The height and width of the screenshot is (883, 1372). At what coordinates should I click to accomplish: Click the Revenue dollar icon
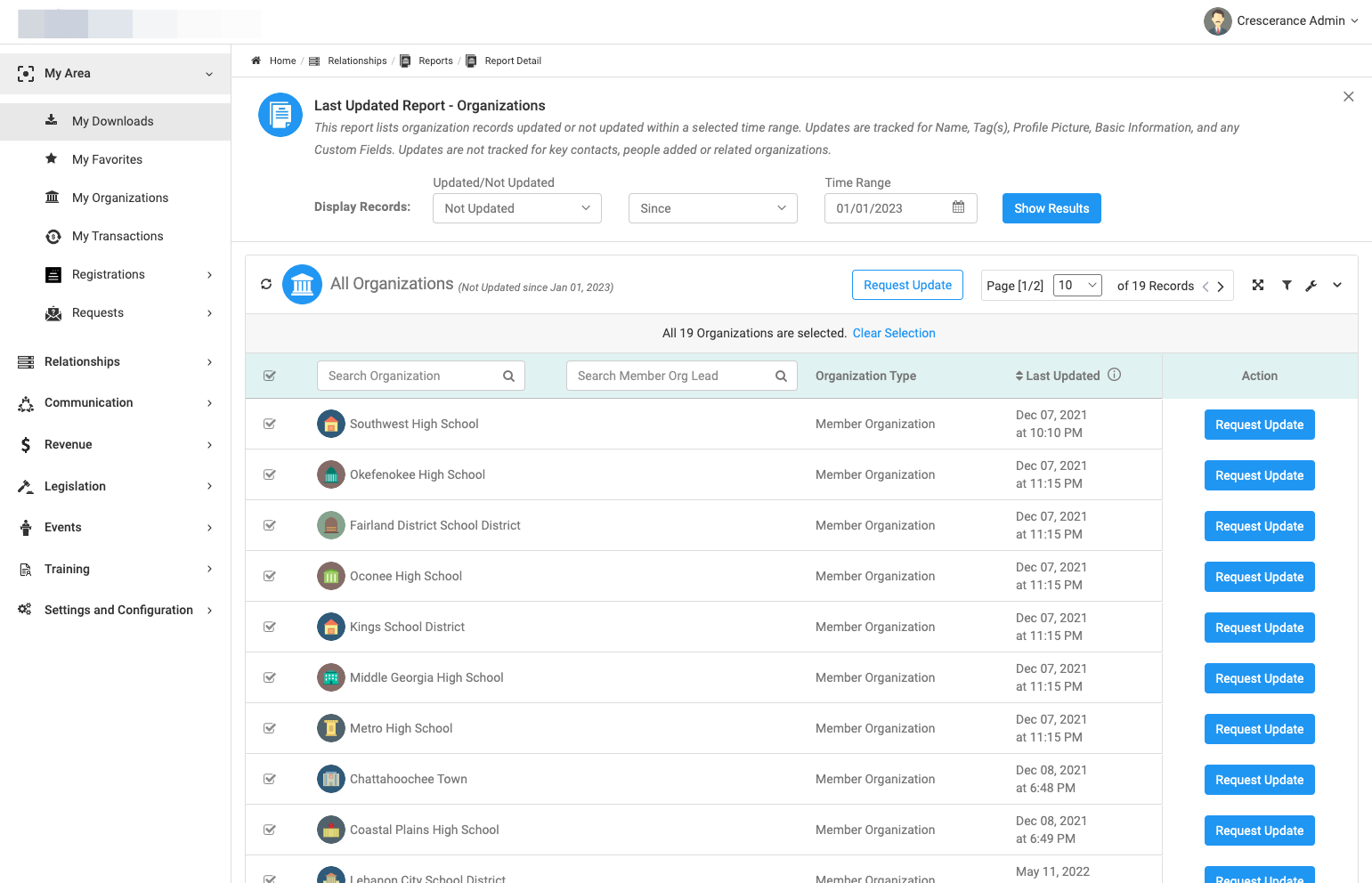(x=26, y=445)
